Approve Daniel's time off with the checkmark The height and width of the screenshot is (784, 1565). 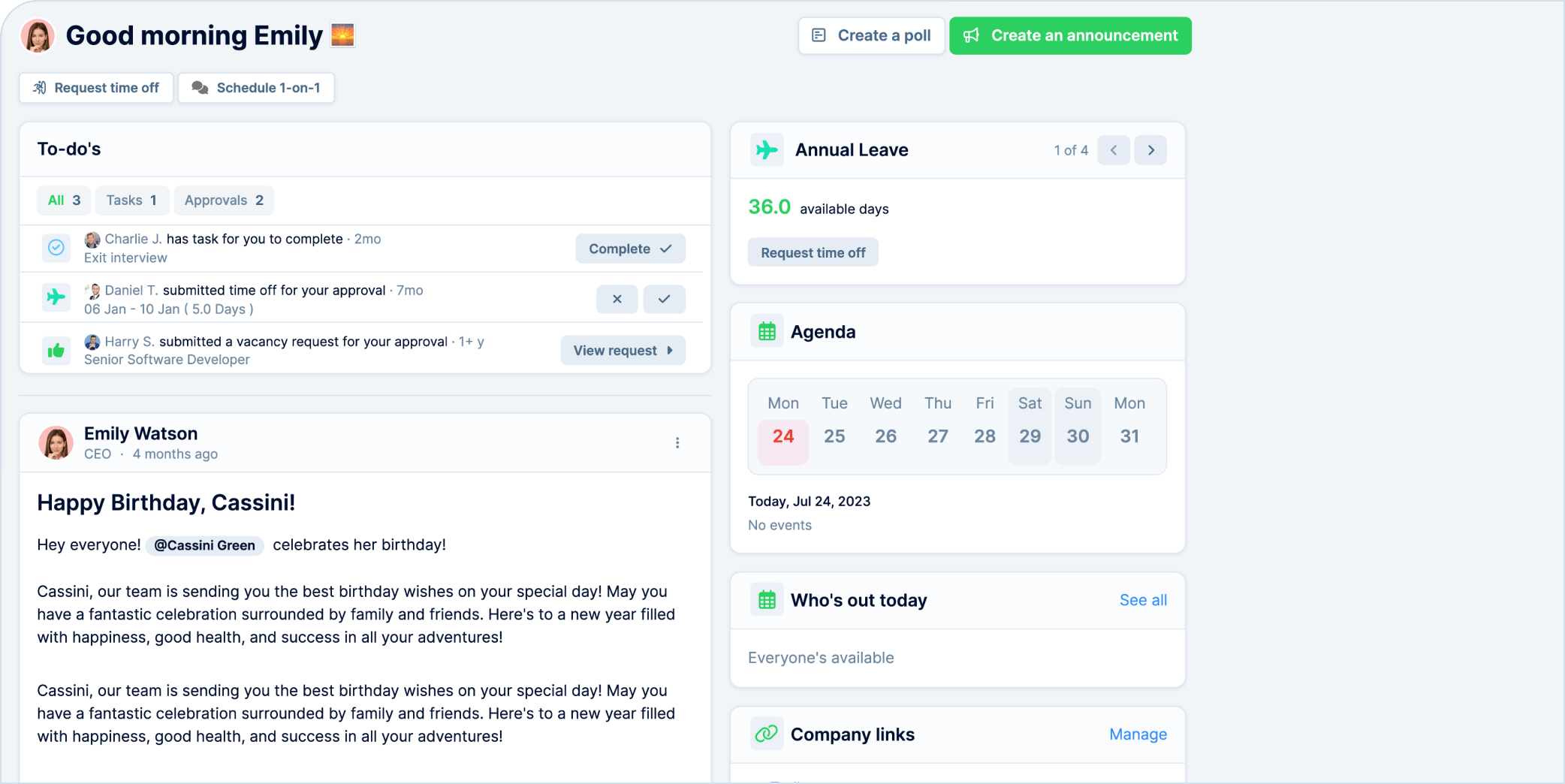point(664,299)
